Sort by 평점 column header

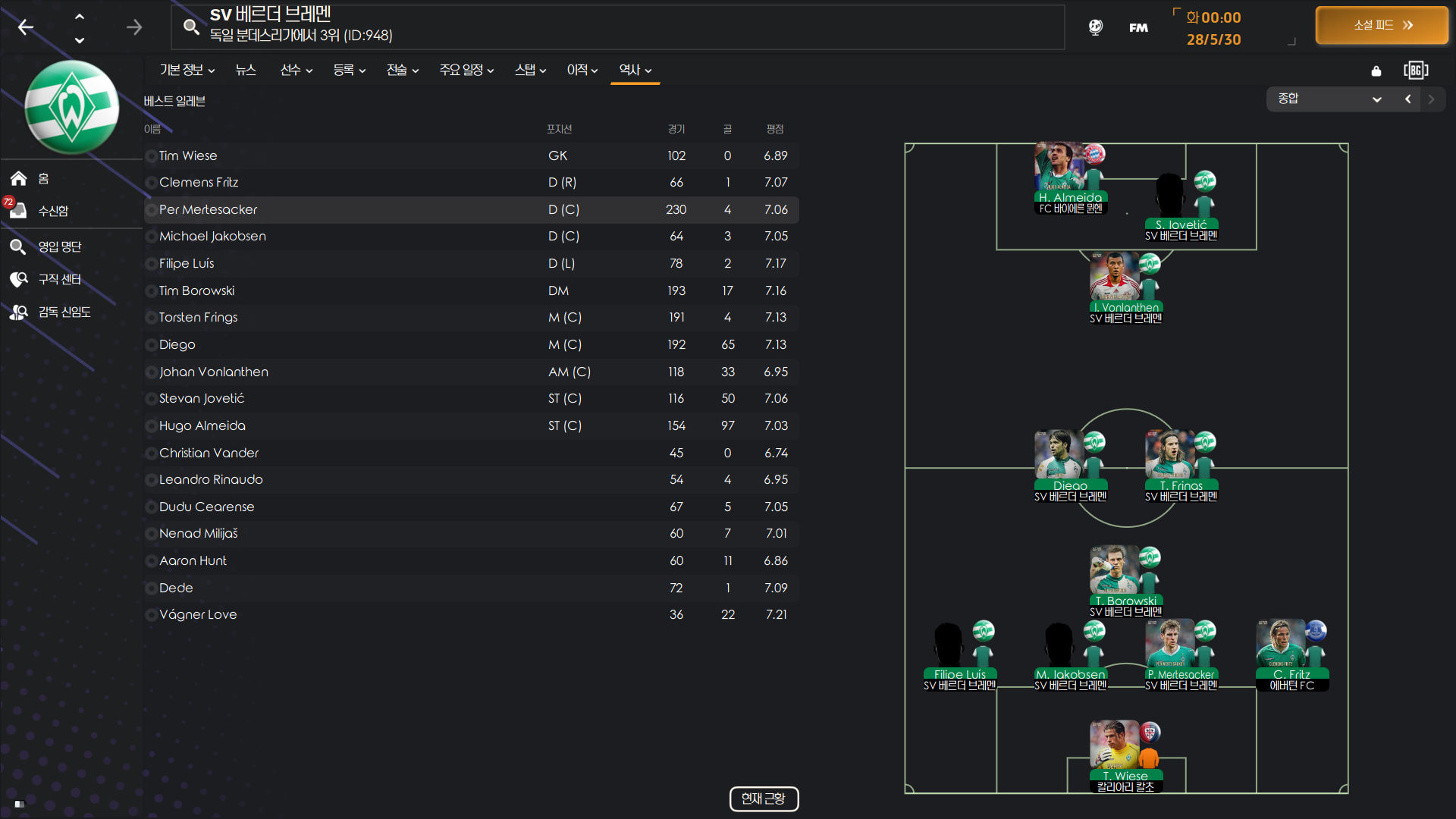775,129
